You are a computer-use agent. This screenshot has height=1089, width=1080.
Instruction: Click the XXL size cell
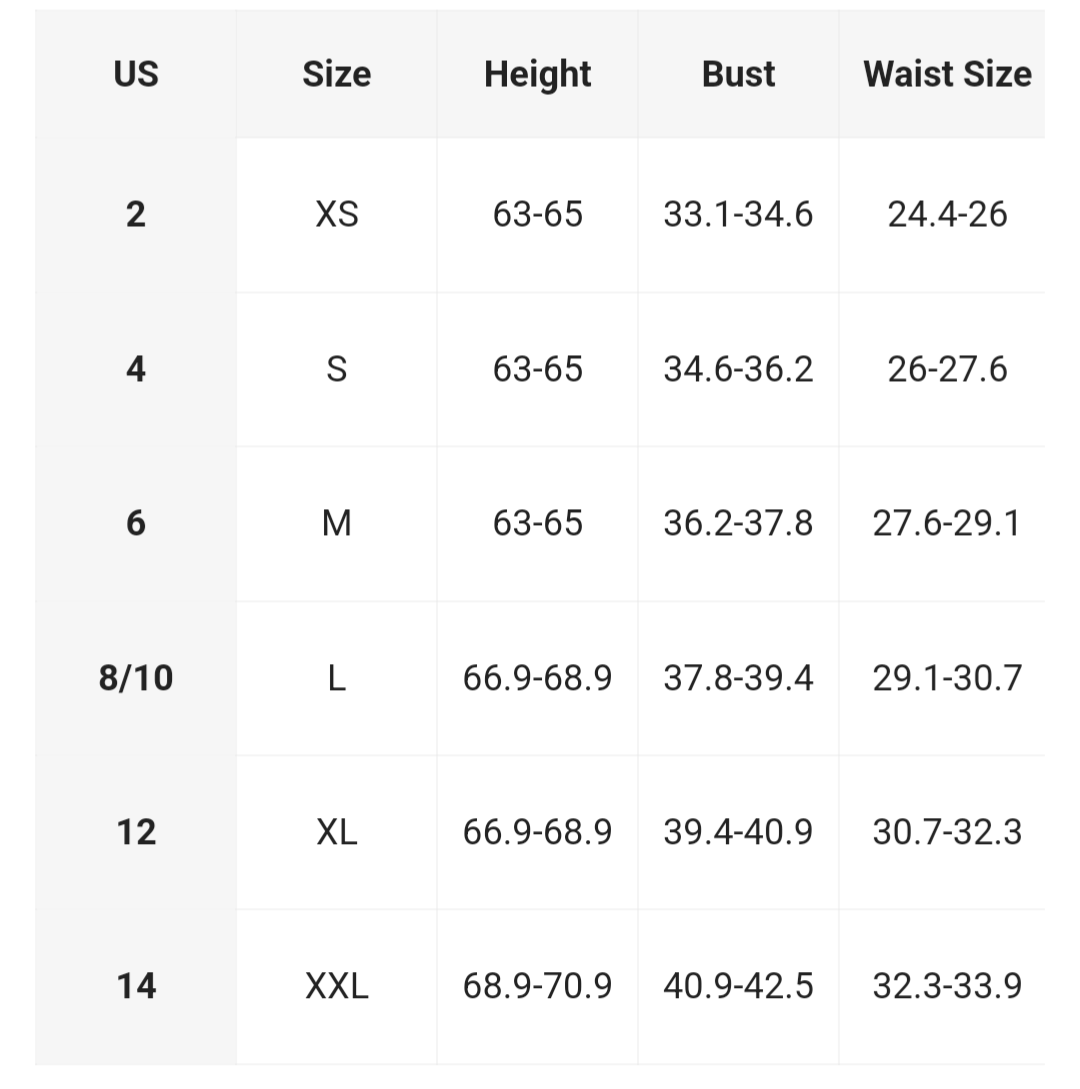tap(336, 986)
